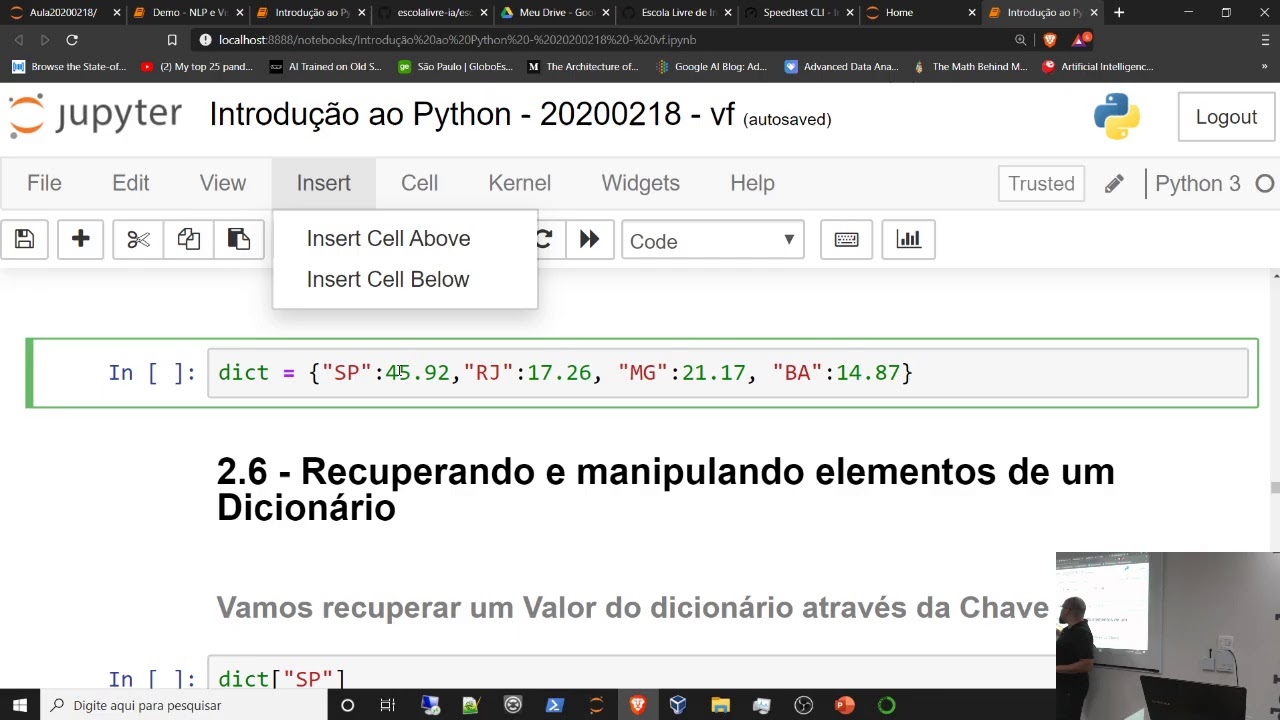Open the Kernel menu

(519, 183)
